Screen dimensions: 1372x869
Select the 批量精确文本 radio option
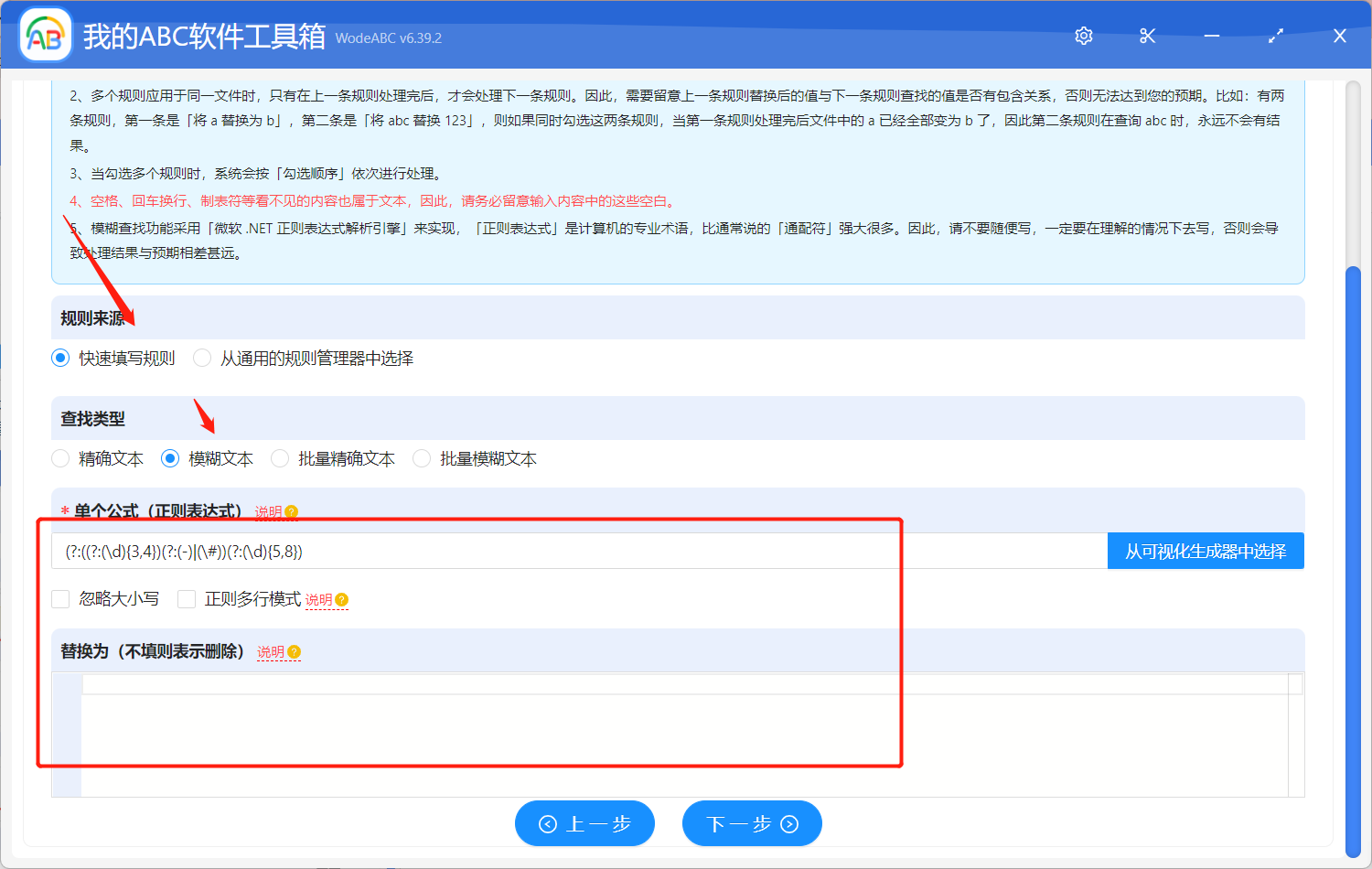coord(279,458)
